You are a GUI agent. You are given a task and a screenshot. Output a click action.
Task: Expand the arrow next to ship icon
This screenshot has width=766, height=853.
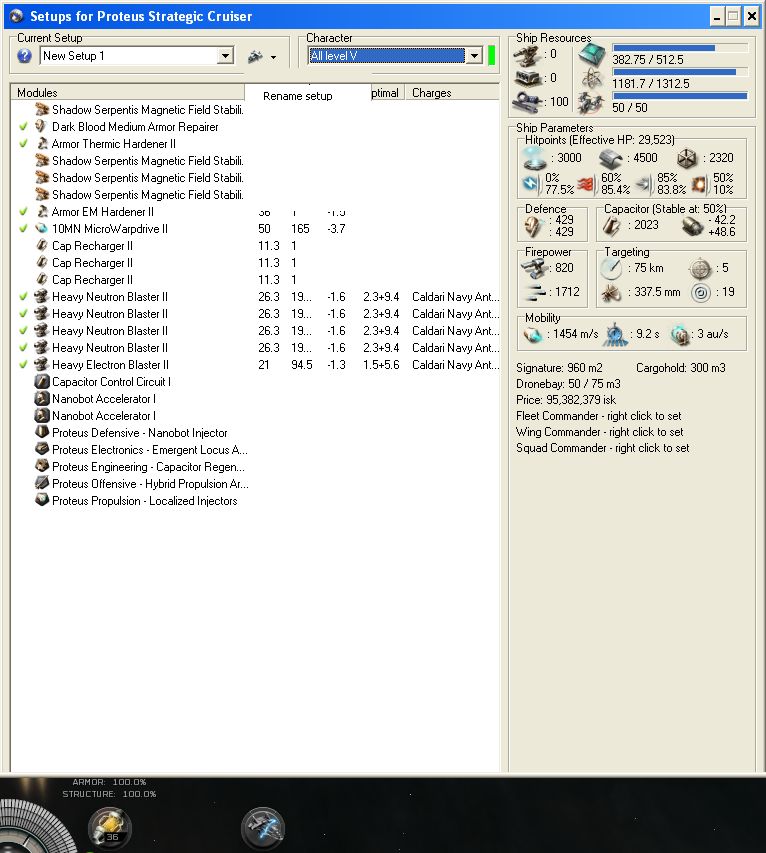pyautogui.click(x=273, y=57)
